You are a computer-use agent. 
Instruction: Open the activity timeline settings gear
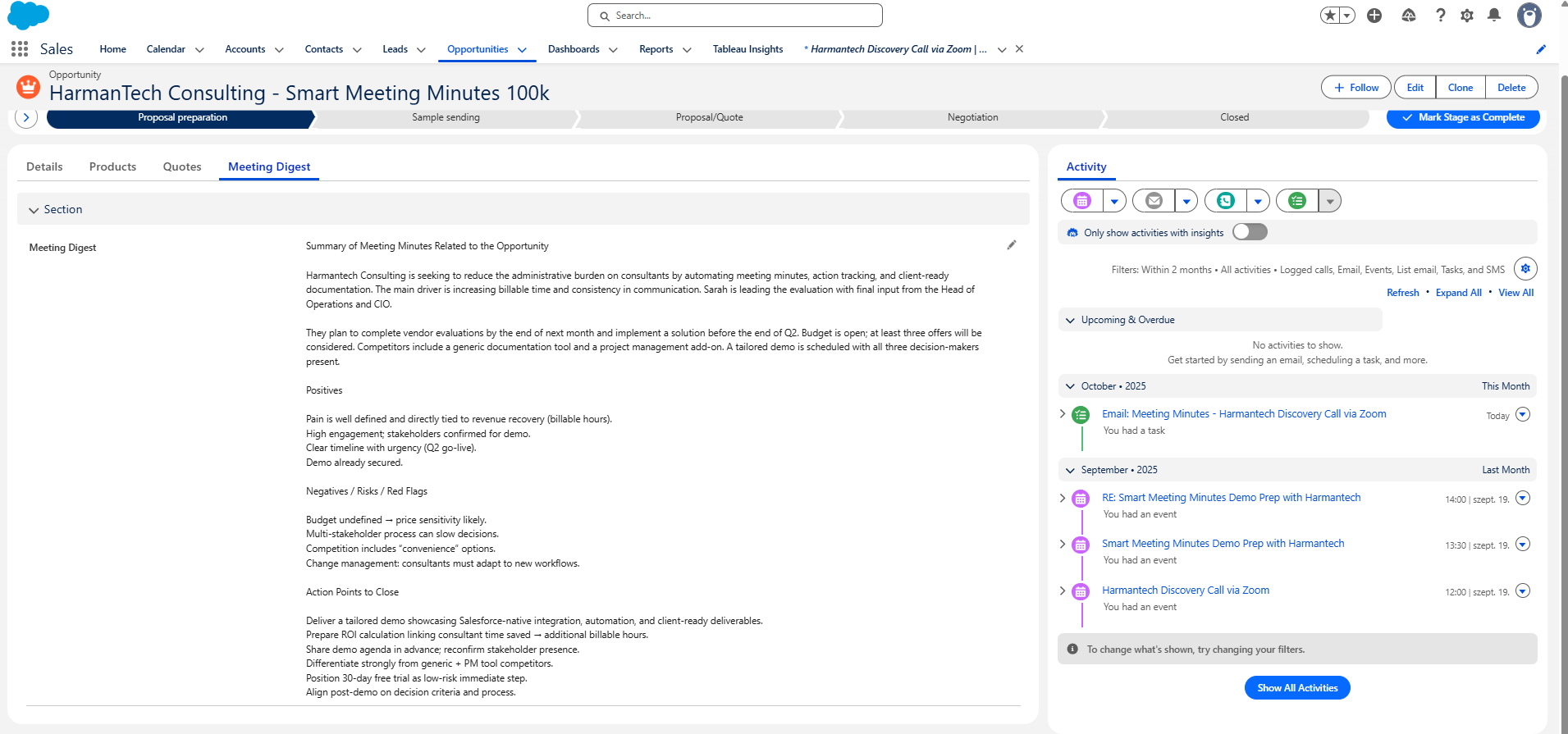[1525, 268]
